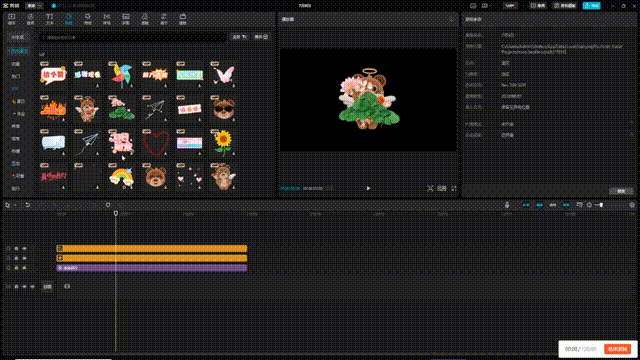Enter fullscreen preview mode
The height and width of the screenshot is (360, 640).
tap(454, 188)
